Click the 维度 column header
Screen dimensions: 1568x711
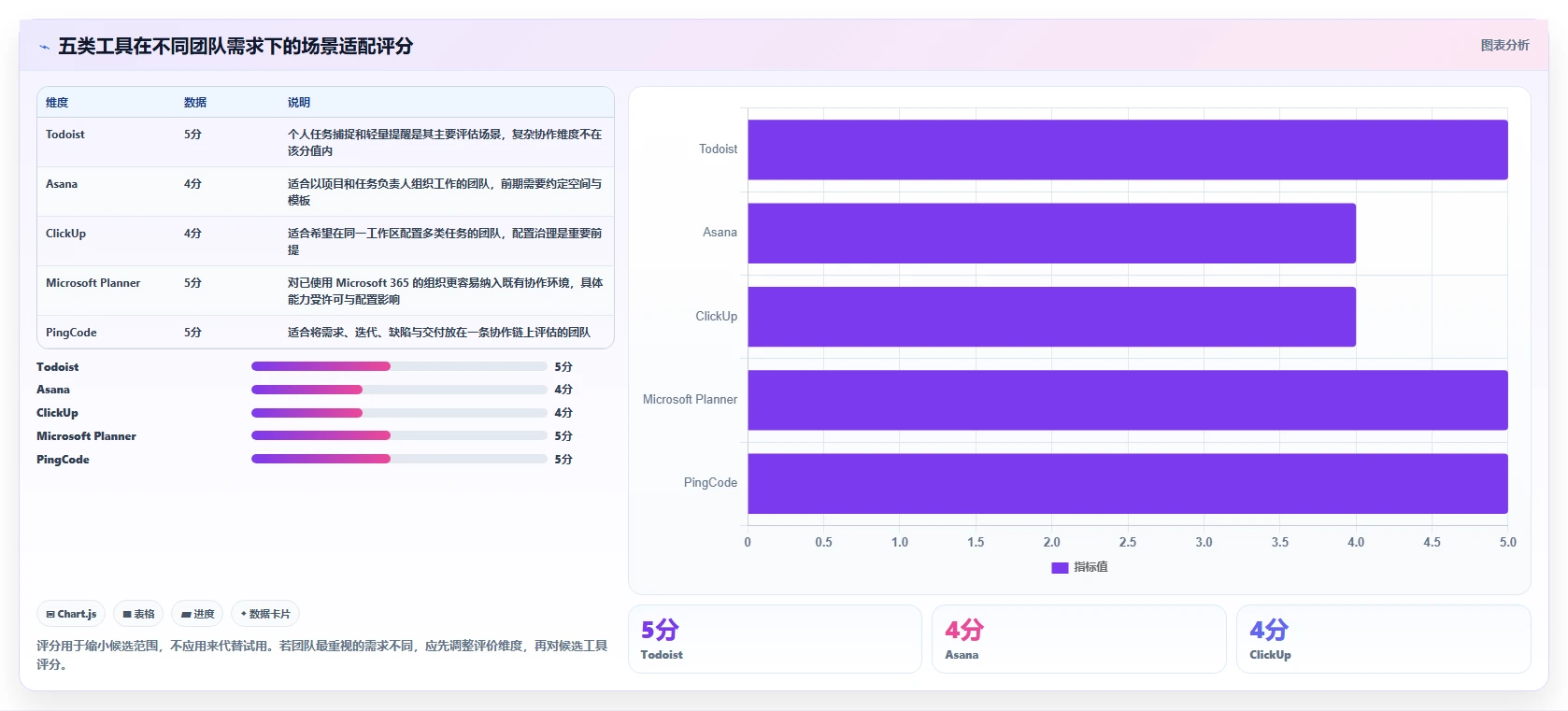pyautogui.click(x=57, y=103)
